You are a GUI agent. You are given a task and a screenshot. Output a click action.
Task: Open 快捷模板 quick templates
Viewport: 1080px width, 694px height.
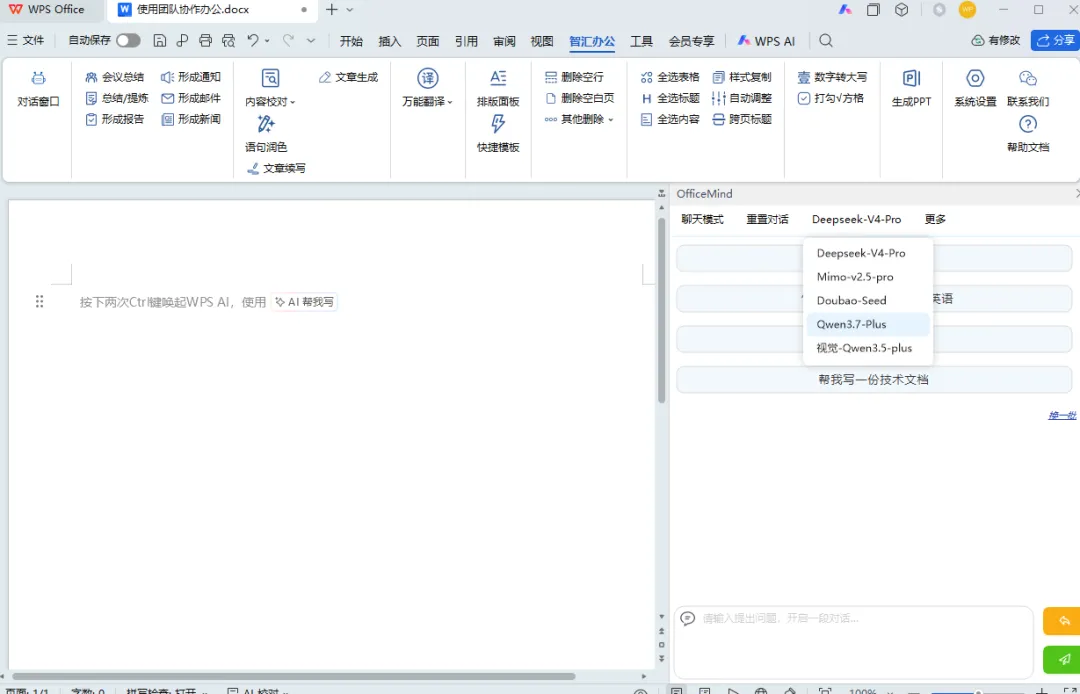(x=498, y=134)
